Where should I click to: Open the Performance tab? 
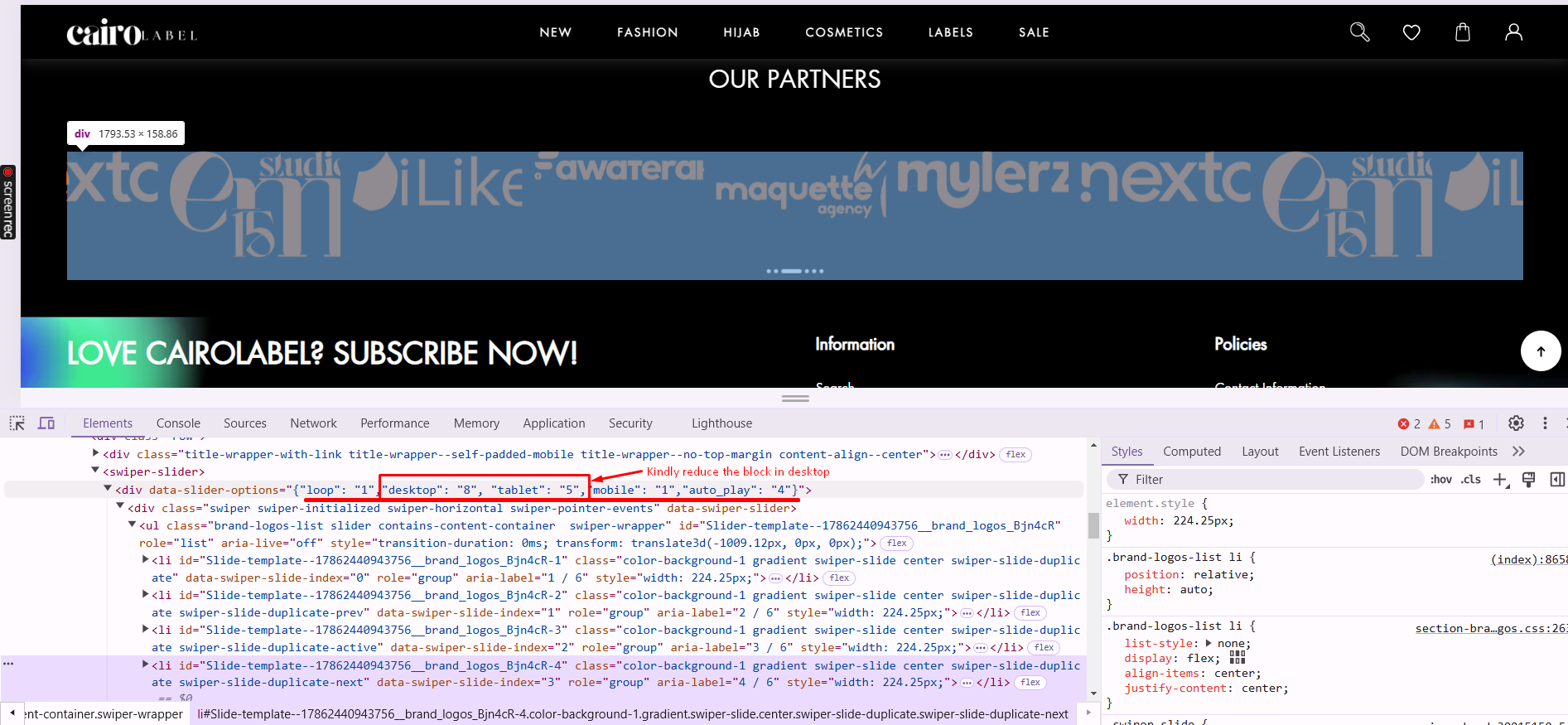395,423
